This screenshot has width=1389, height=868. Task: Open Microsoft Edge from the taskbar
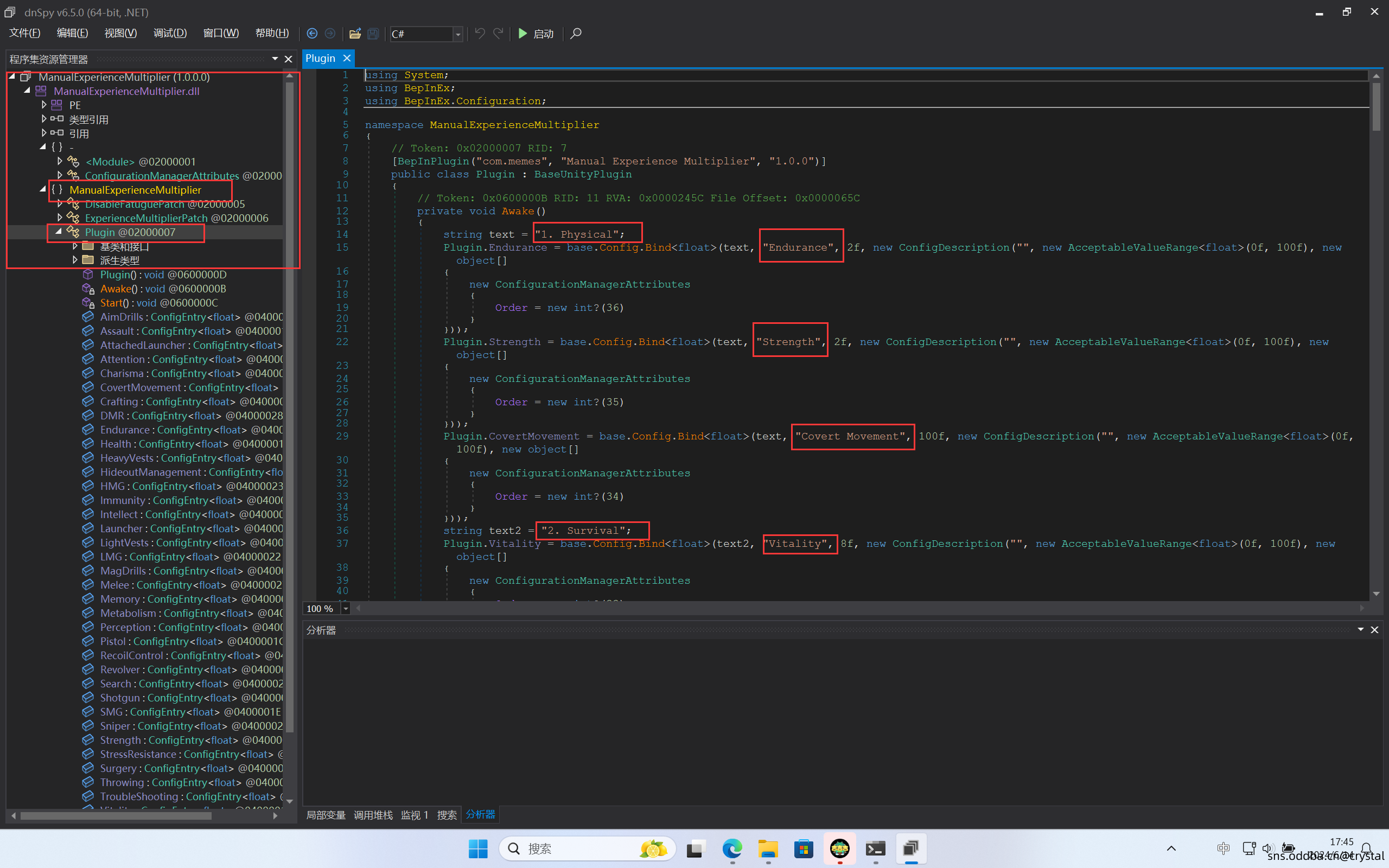pyautogui.click(x=732, y=848)
